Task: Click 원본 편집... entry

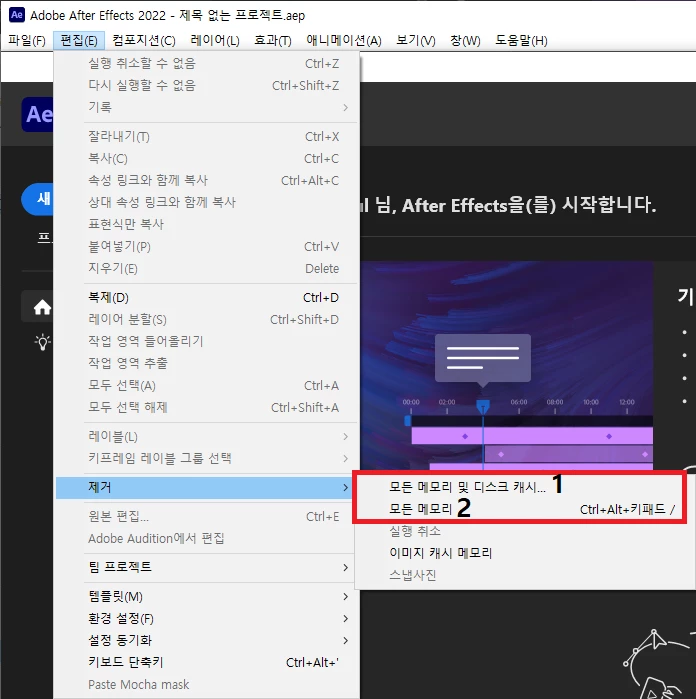Action: pyautogui.click(x=206, y=516)
